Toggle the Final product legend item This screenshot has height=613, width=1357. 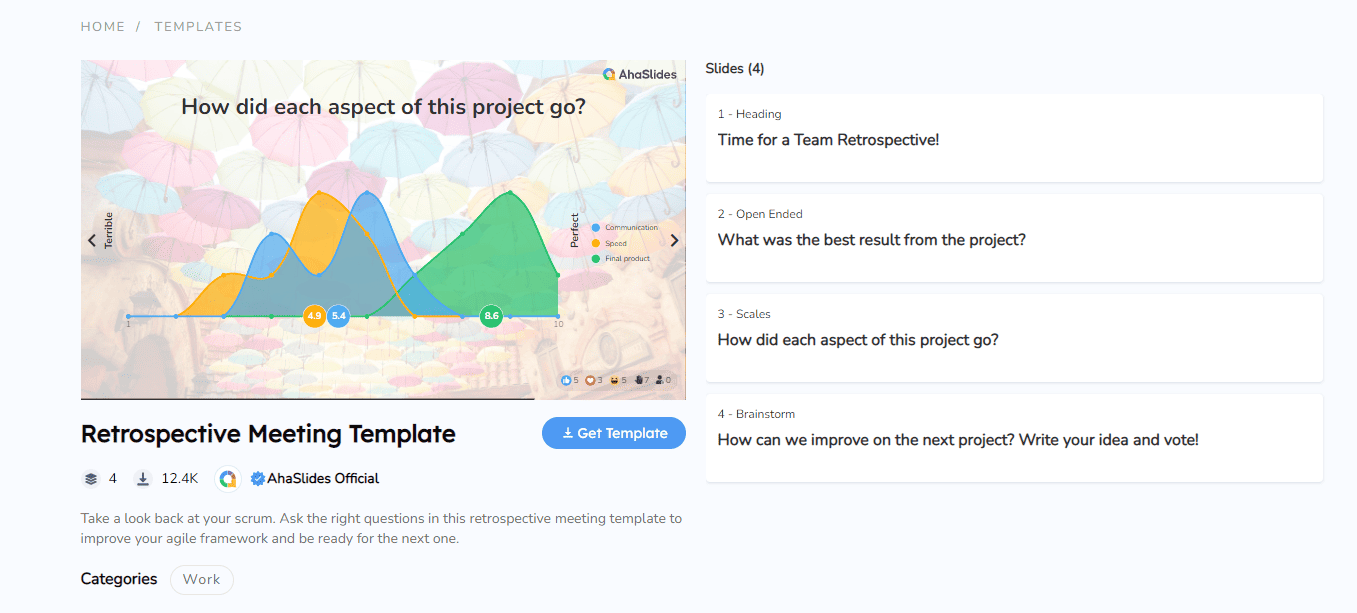[621, 259]
